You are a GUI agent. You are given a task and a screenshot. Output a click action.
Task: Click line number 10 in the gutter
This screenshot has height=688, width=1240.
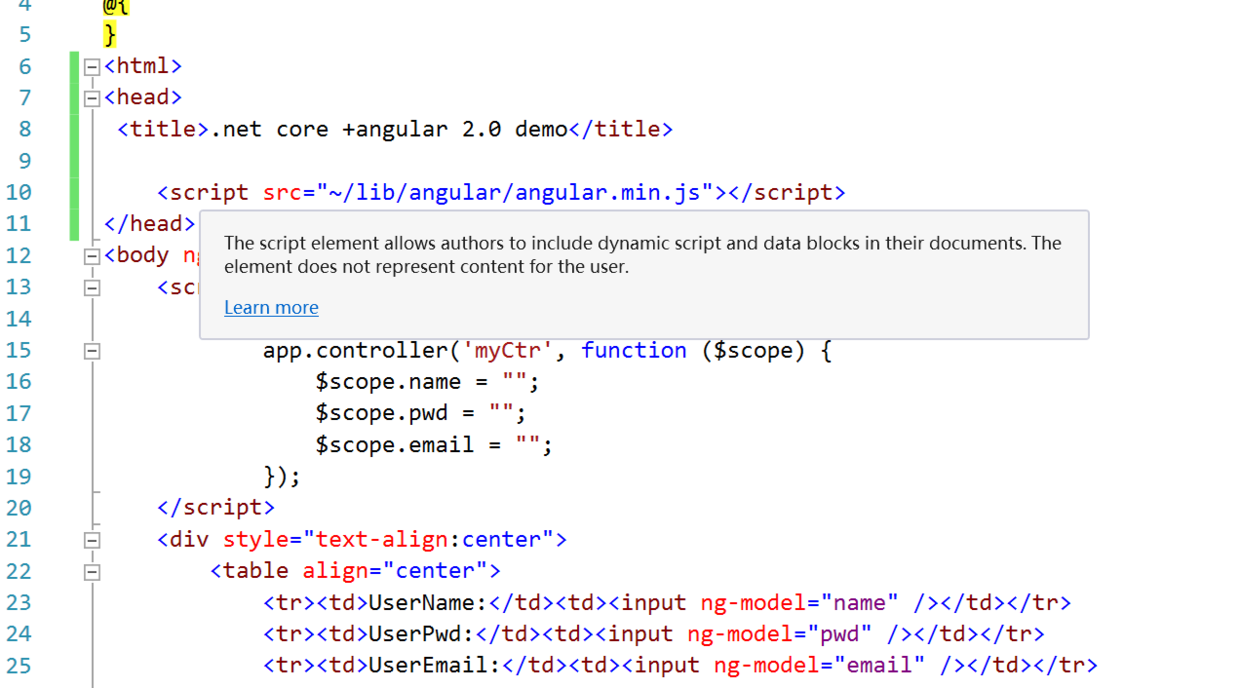coord(19,192)
